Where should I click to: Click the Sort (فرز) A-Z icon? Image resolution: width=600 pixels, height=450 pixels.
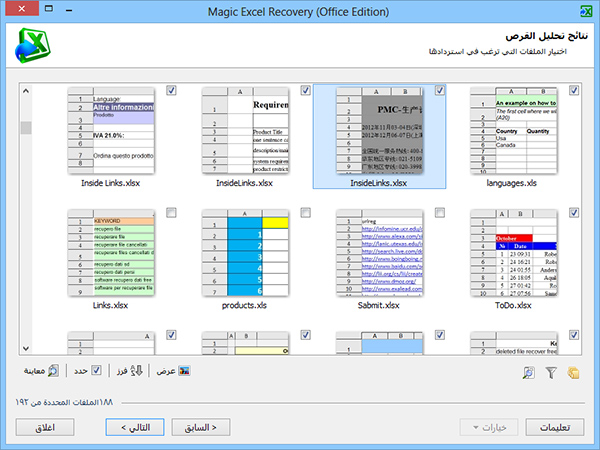136,370
